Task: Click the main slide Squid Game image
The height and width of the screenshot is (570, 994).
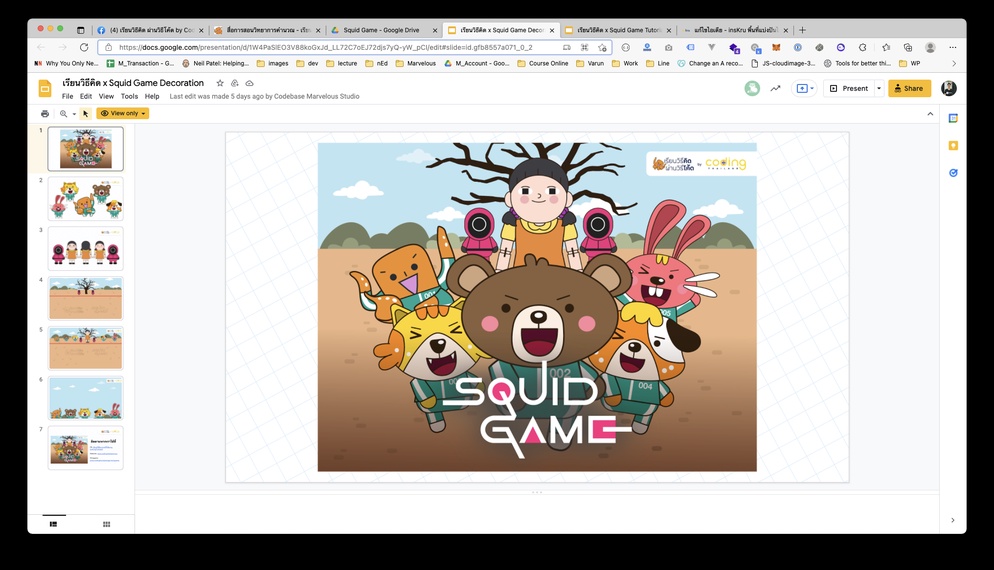Action: 537,307
